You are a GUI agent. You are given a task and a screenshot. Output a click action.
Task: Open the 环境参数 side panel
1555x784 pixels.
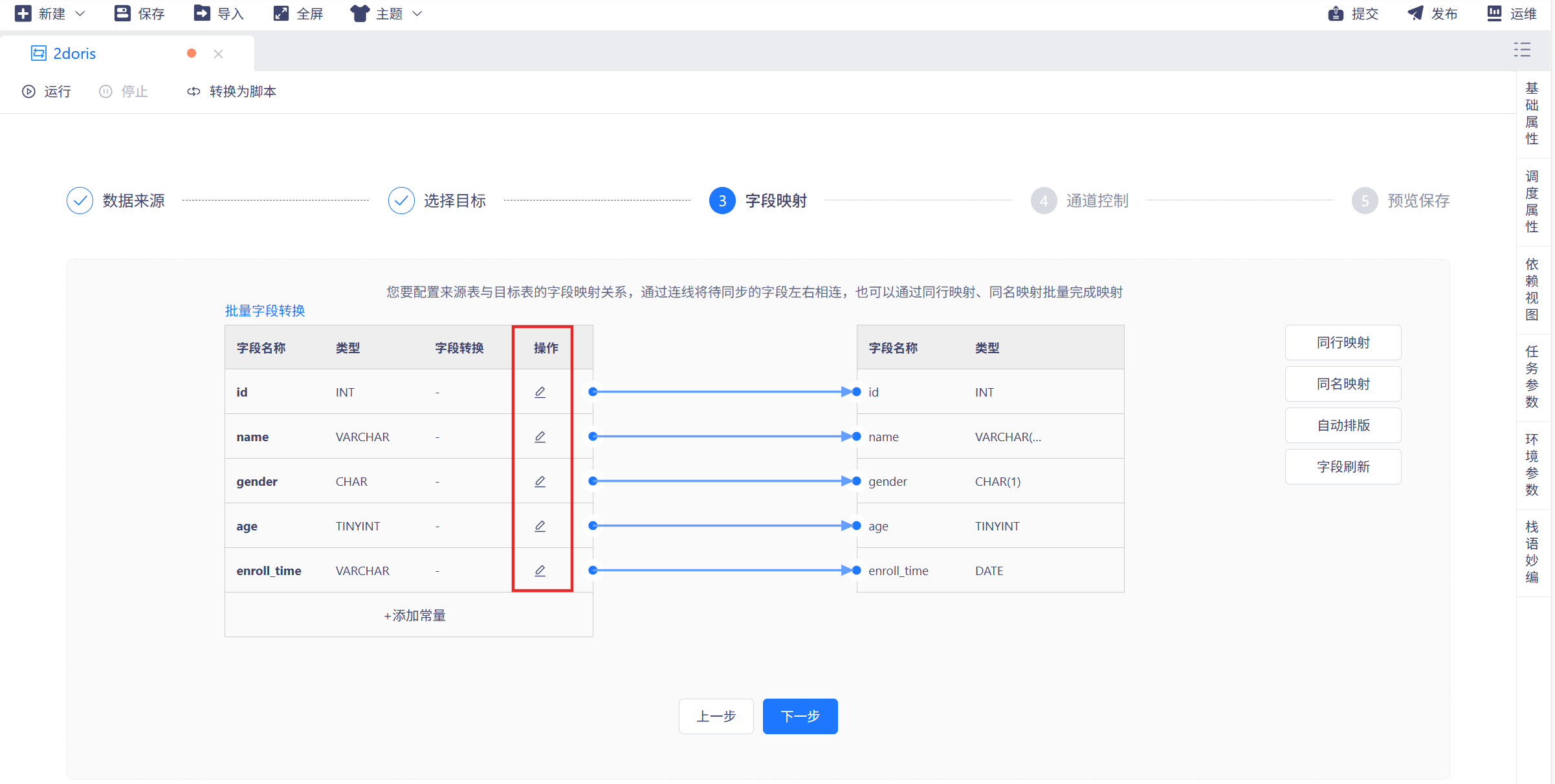[1532, 464]
